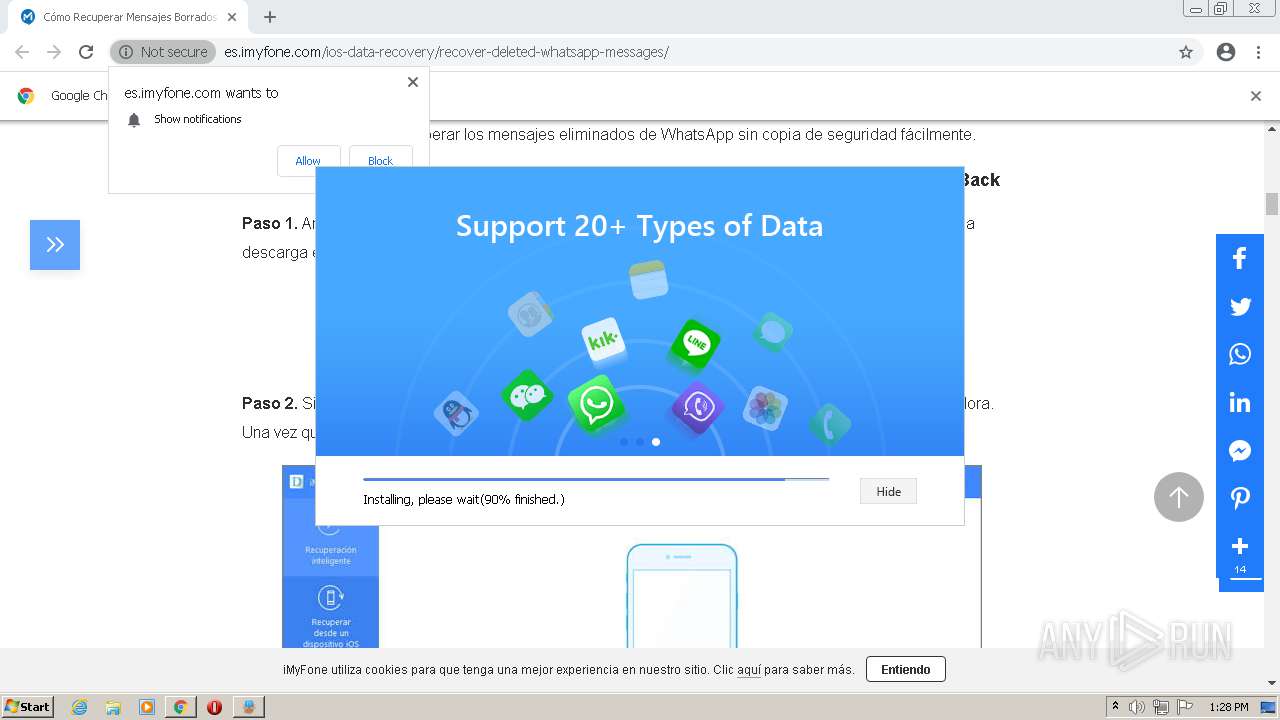
Task: Close the Cómo Recuperar Mensajes tab
Action: point(232,17)
